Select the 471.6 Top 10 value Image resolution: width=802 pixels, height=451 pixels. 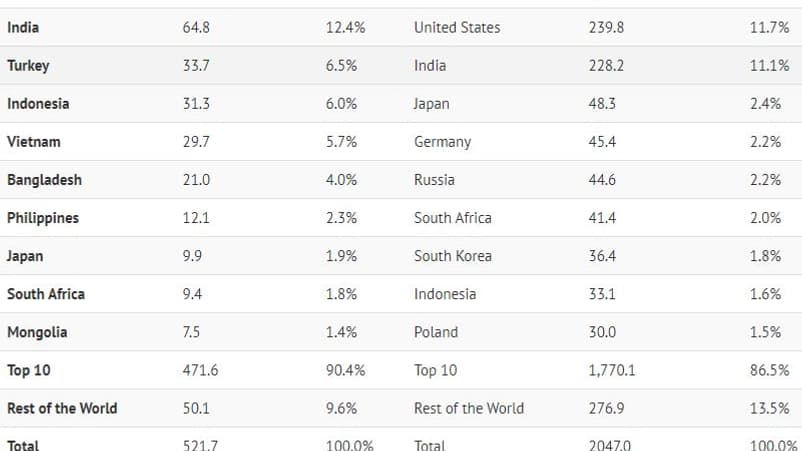click(x=200, y=370)
